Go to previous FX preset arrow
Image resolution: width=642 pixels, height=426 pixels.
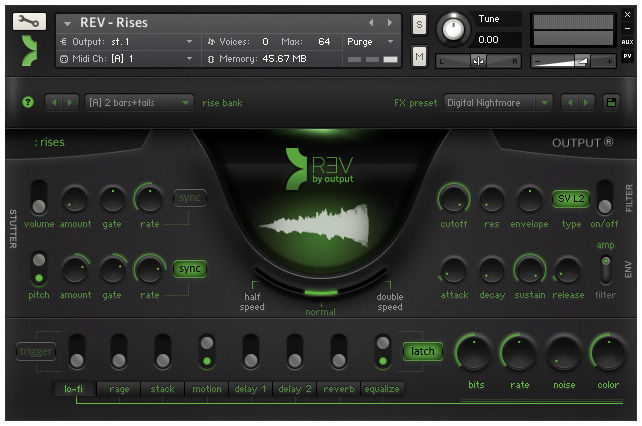click(x=570, y=102)
